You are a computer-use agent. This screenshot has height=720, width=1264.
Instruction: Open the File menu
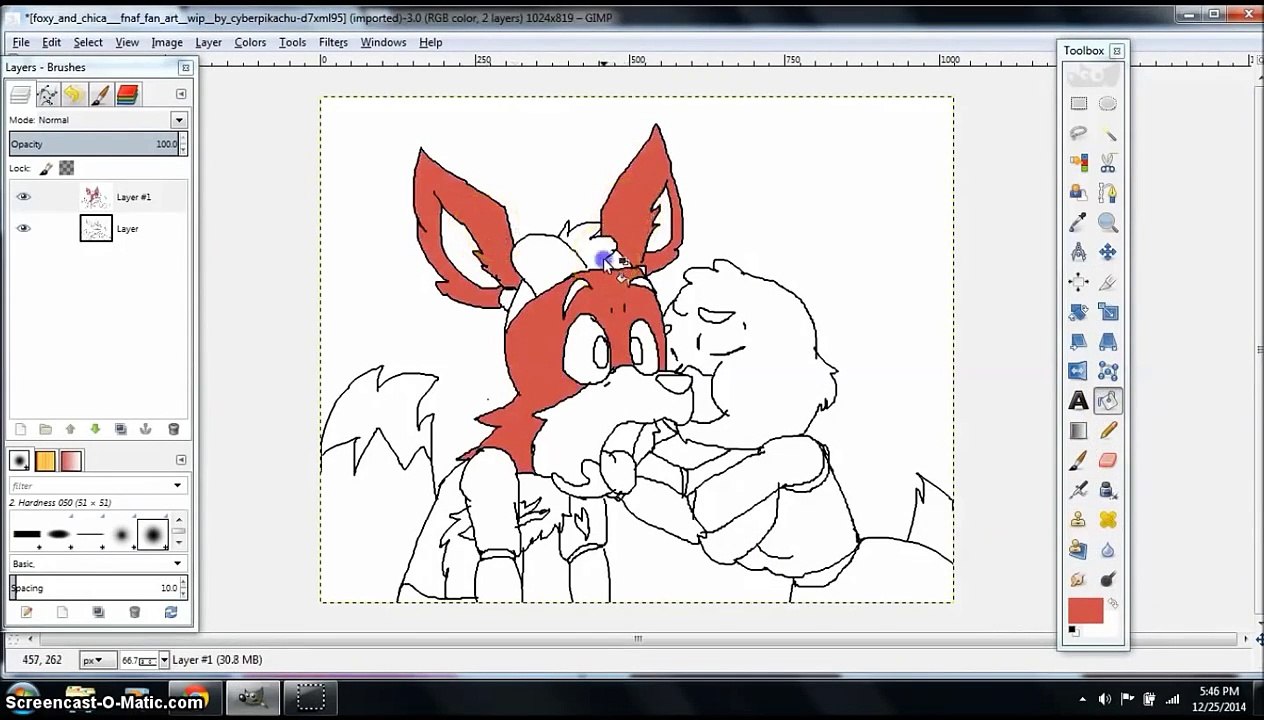(x=21, y=42)
